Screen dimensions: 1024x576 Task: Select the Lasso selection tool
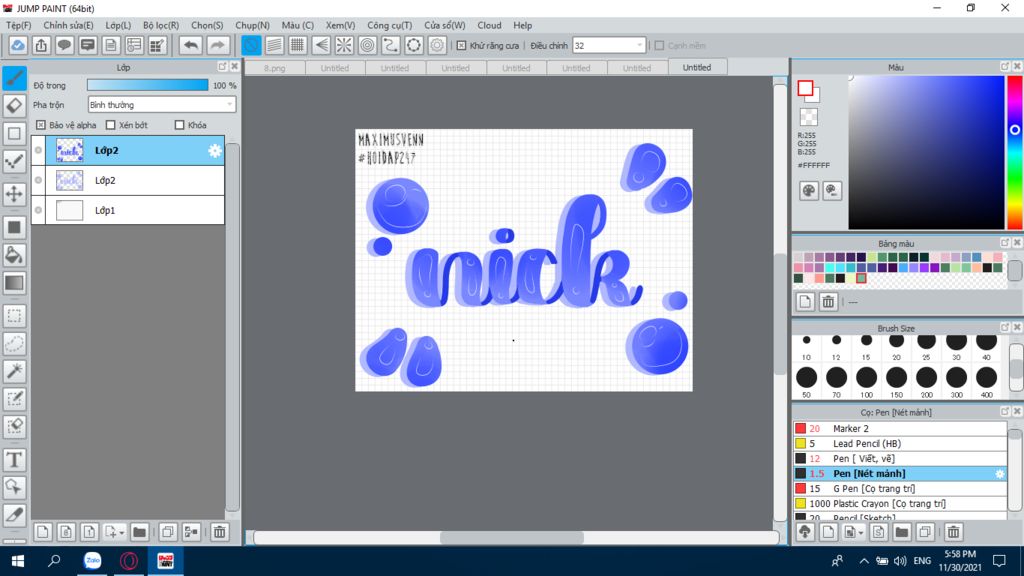(x=14, y=344)
